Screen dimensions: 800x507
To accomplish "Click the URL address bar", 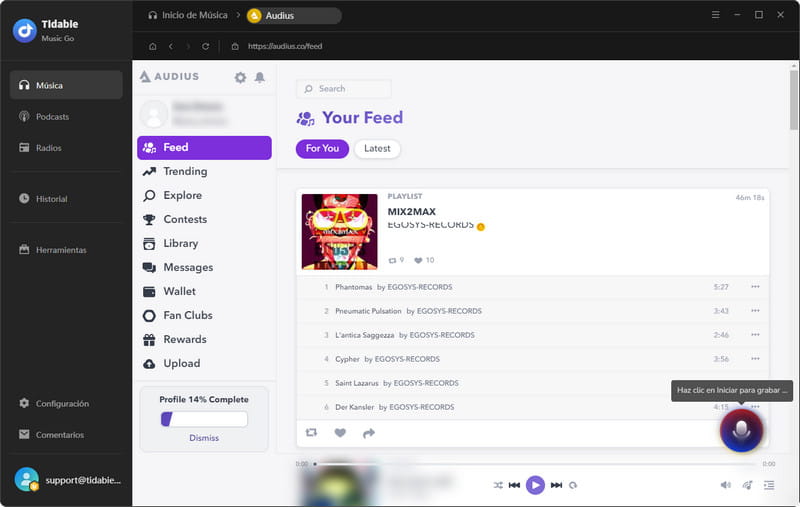I will pos(285,46).
